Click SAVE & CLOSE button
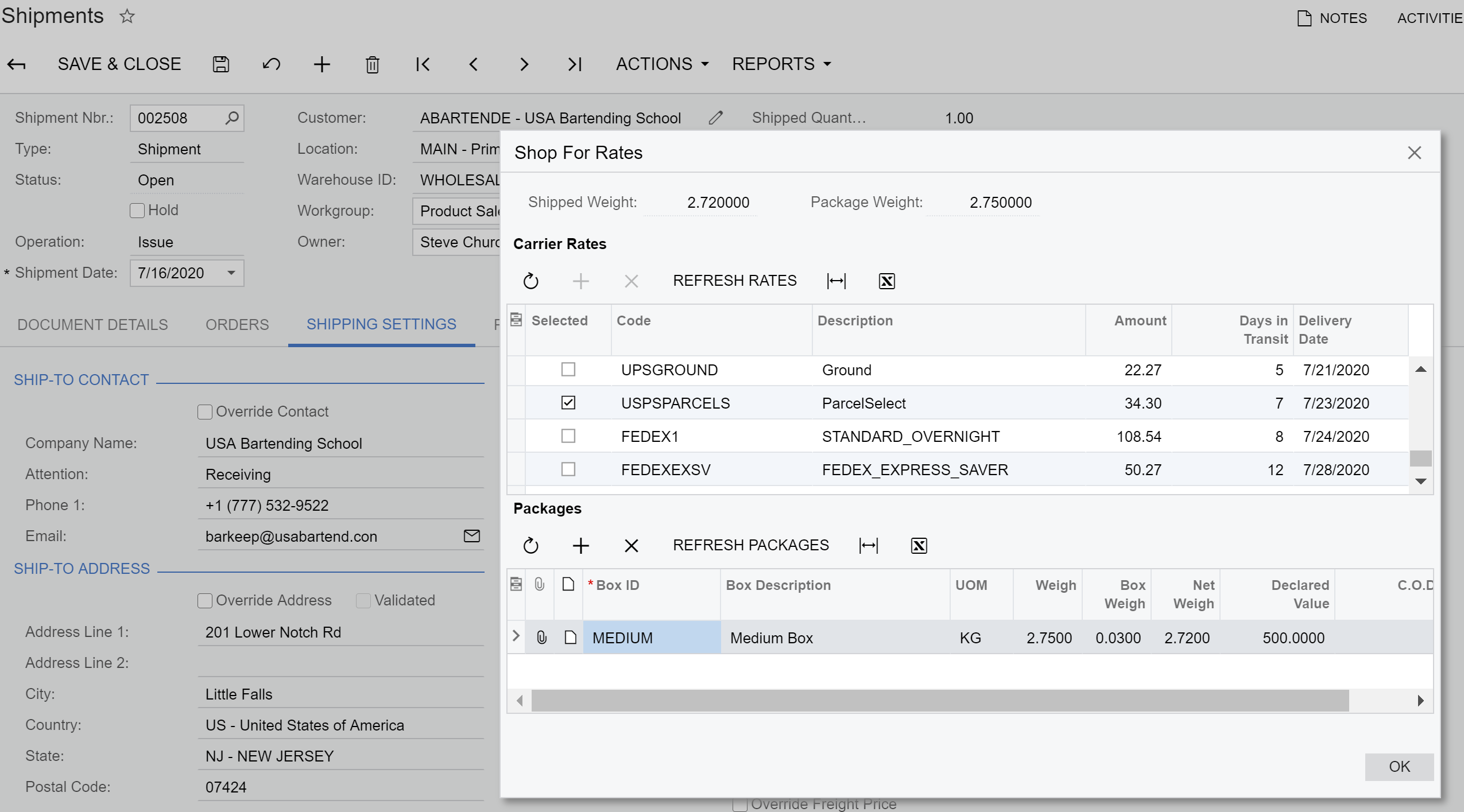 coord(119,63)
